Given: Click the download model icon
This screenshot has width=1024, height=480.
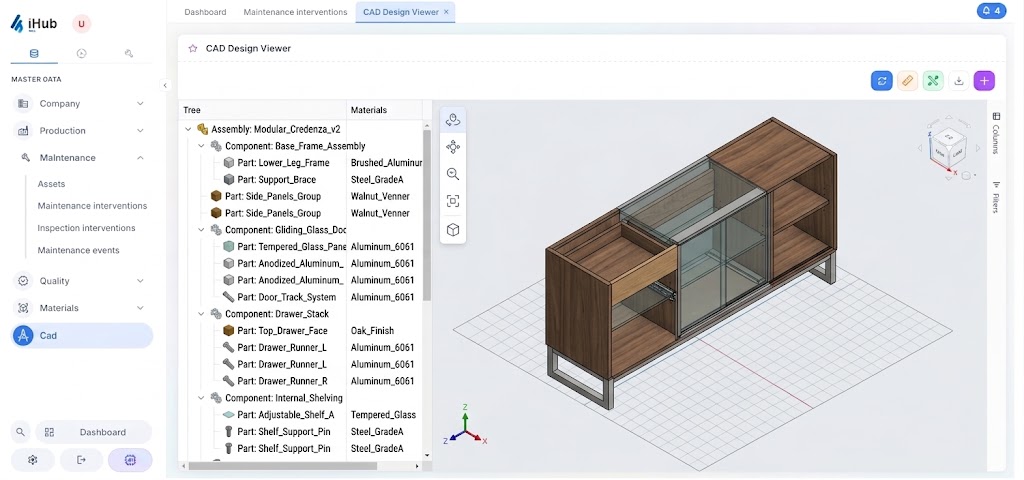Looking at the screenshot, I should tap(959, 81).
